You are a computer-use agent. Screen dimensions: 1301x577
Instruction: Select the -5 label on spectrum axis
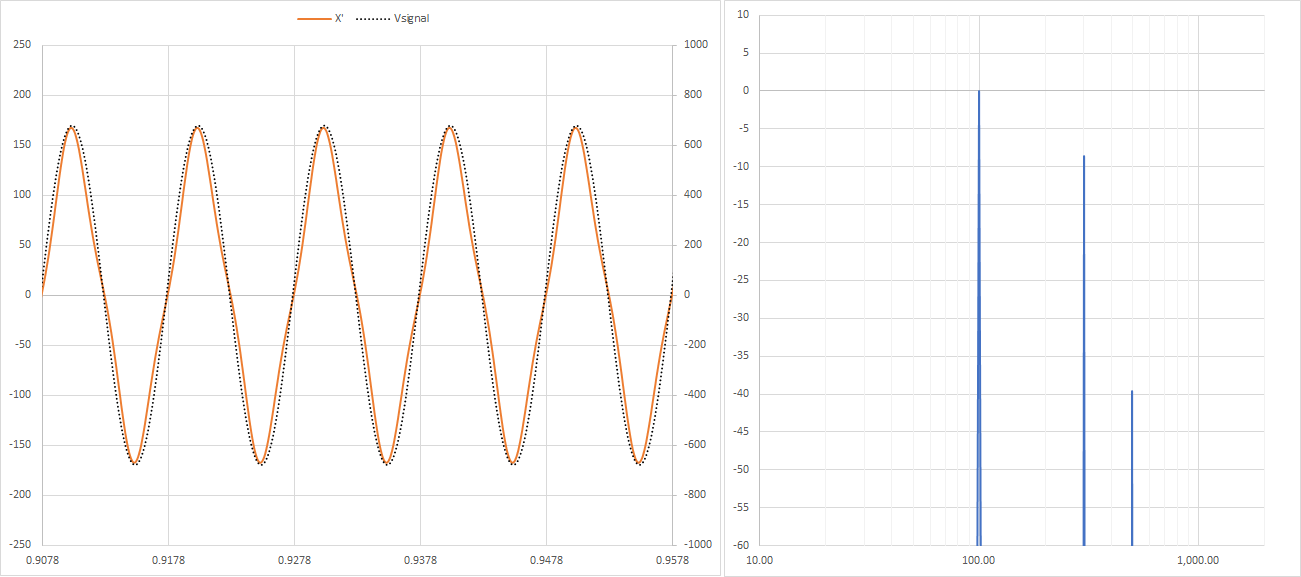(x=744, y=128)
